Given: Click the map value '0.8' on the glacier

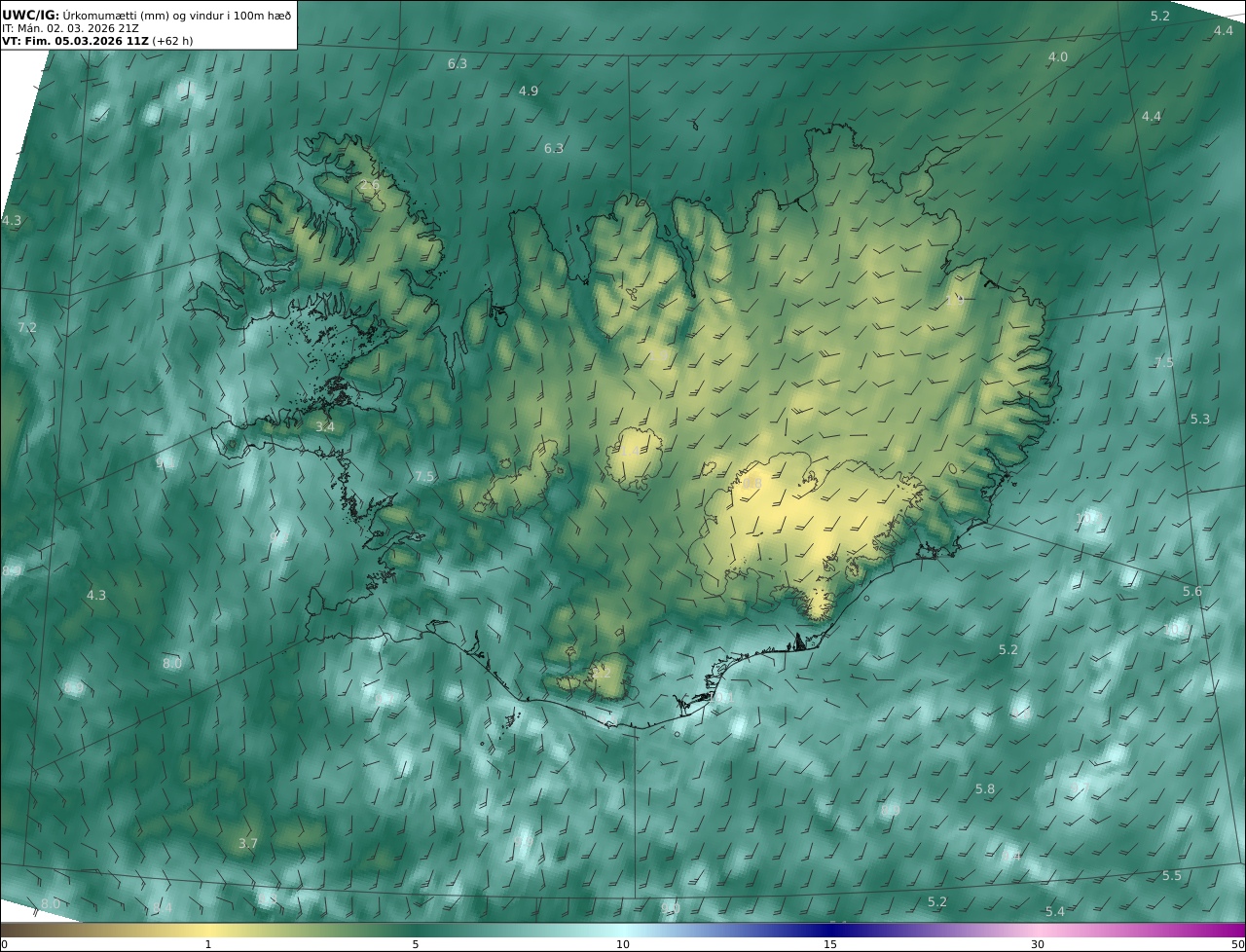Looking at the screenshot, I should tap(752, 482).
